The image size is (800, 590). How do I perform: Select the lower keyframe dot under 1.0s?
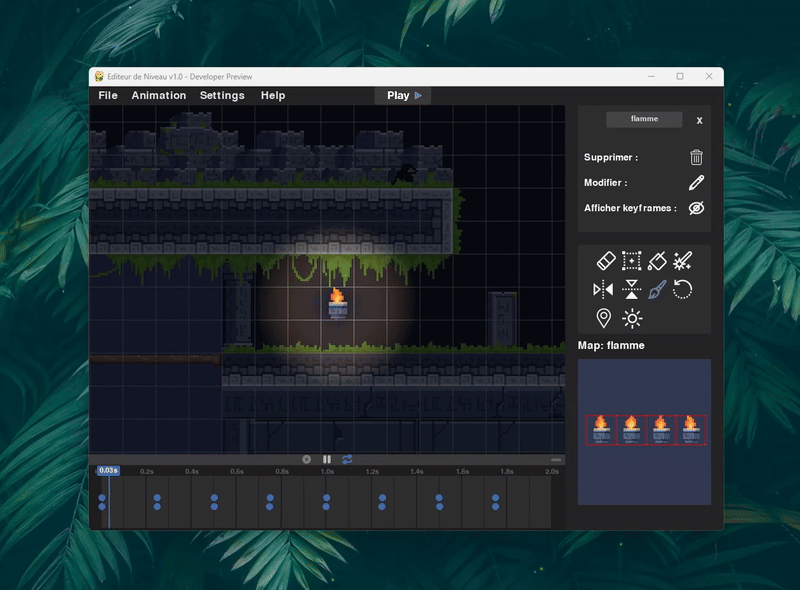pos(327,506)
